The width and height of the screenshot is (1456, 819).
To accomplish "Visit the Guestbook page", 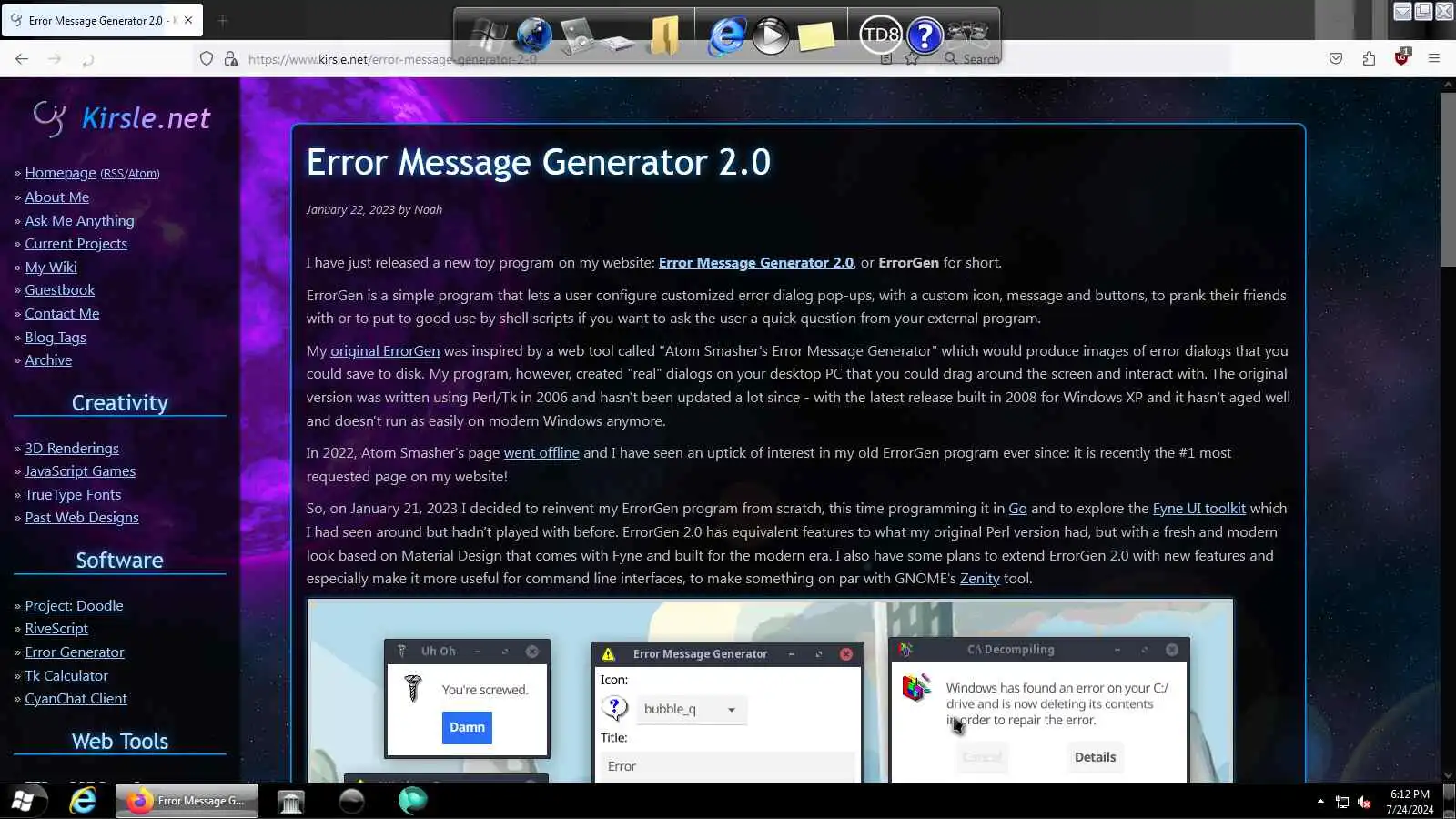I will [x=59, y=290].
